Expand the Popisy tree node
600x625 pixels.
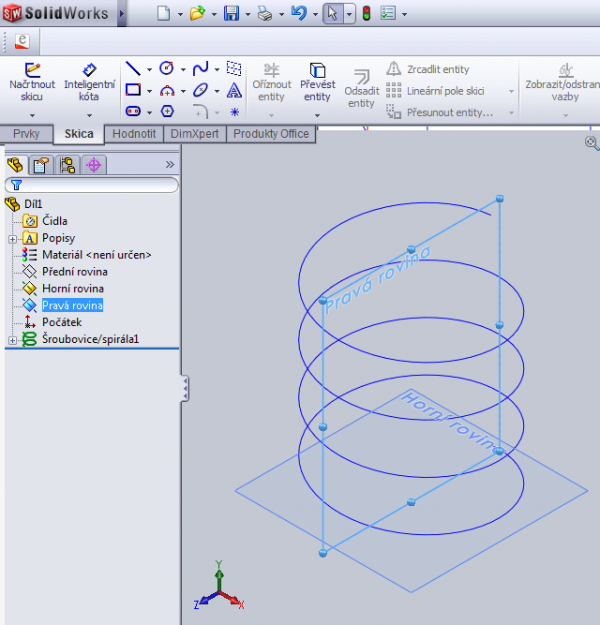[x=12, y=238]
